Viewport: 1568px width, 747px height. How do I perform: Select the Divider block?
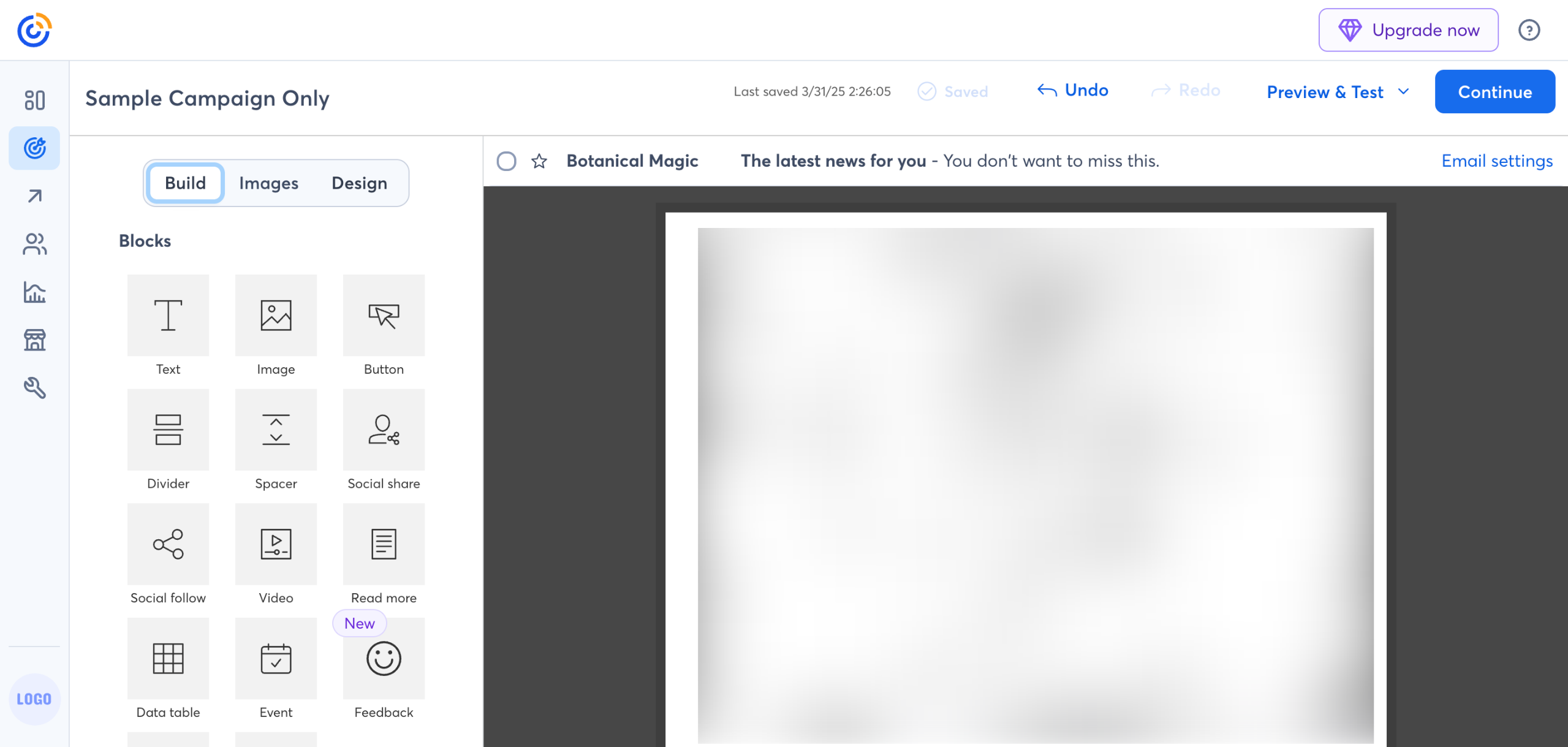coord(168,430)
